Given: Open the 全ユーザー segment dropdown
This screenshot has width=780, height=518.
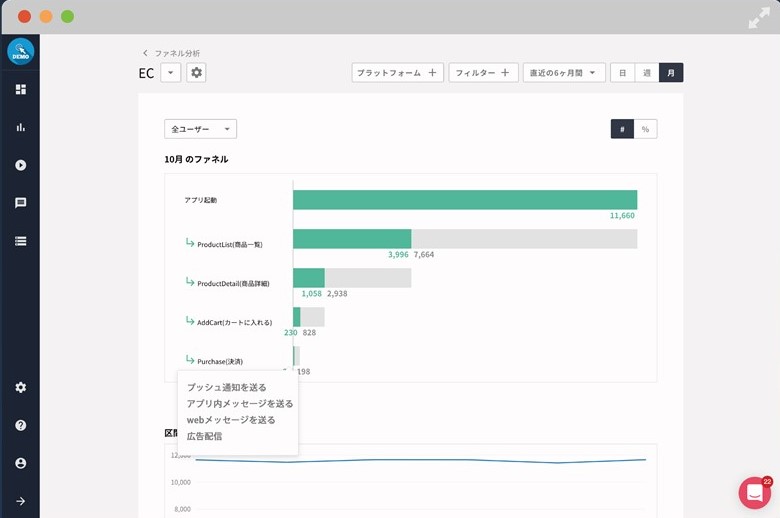Looking at the screenshot, I should (200, 129).
